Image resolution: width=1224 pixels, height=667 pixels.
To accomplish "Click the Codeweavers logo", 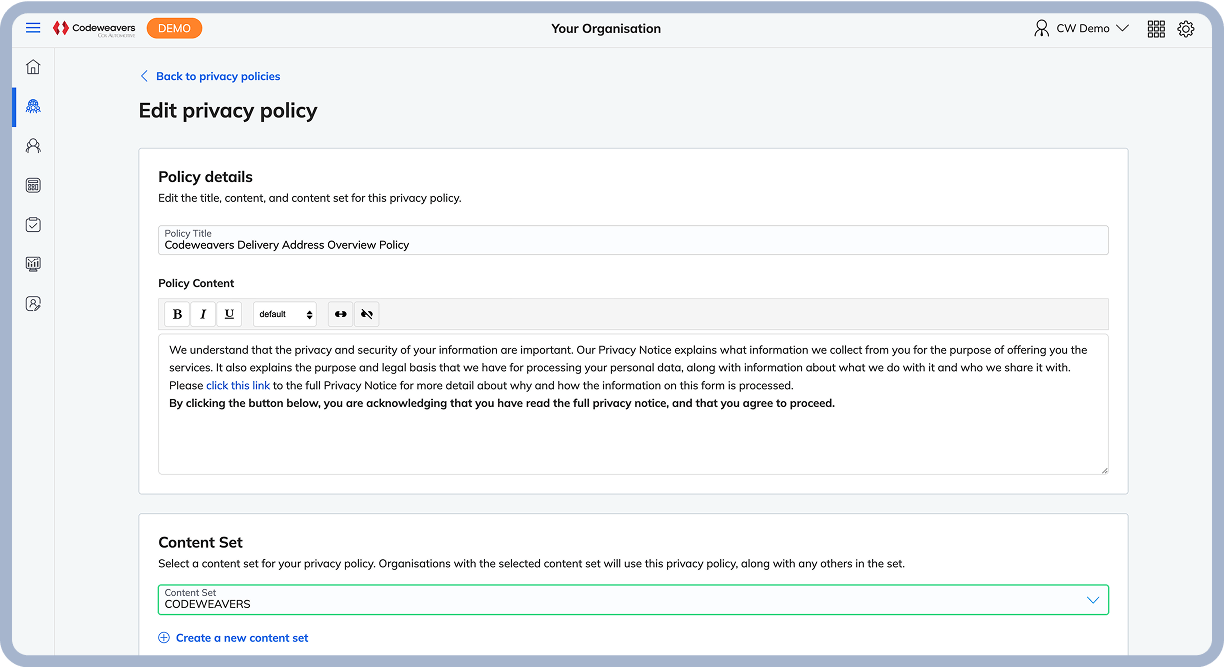I will click(94, 28).
